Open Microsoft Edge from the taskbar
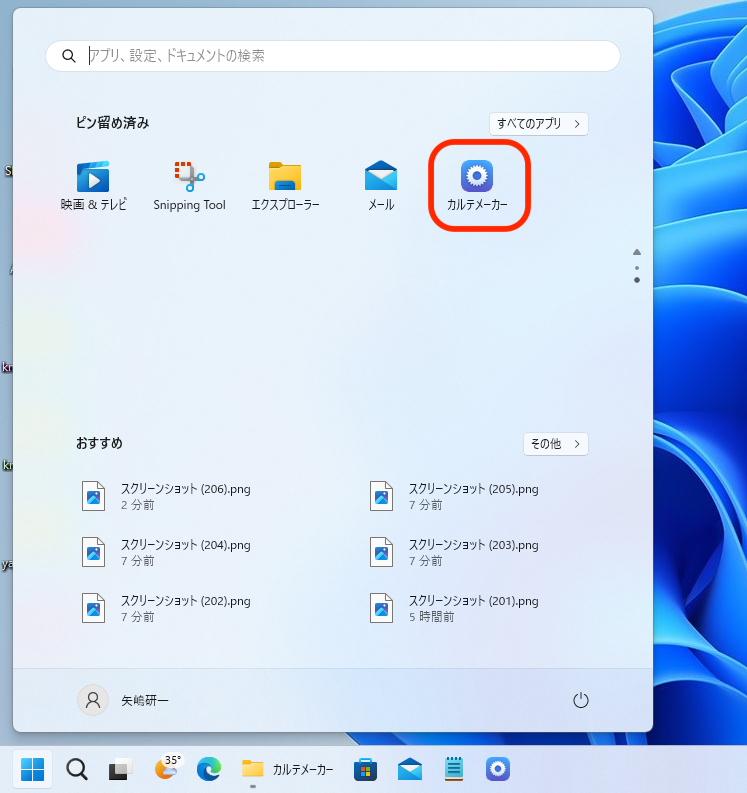Image resolution: width=747 pixels, height=793 pixels. coord(208,769)
